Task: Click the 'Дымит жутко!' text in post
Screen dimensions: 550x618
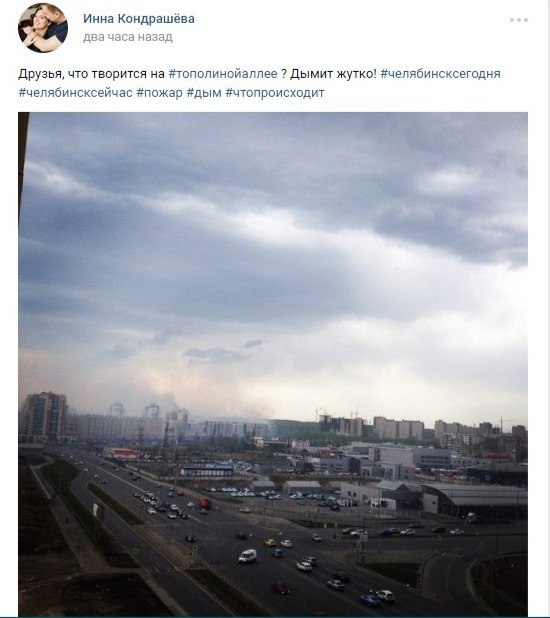Action: (334, 74)
